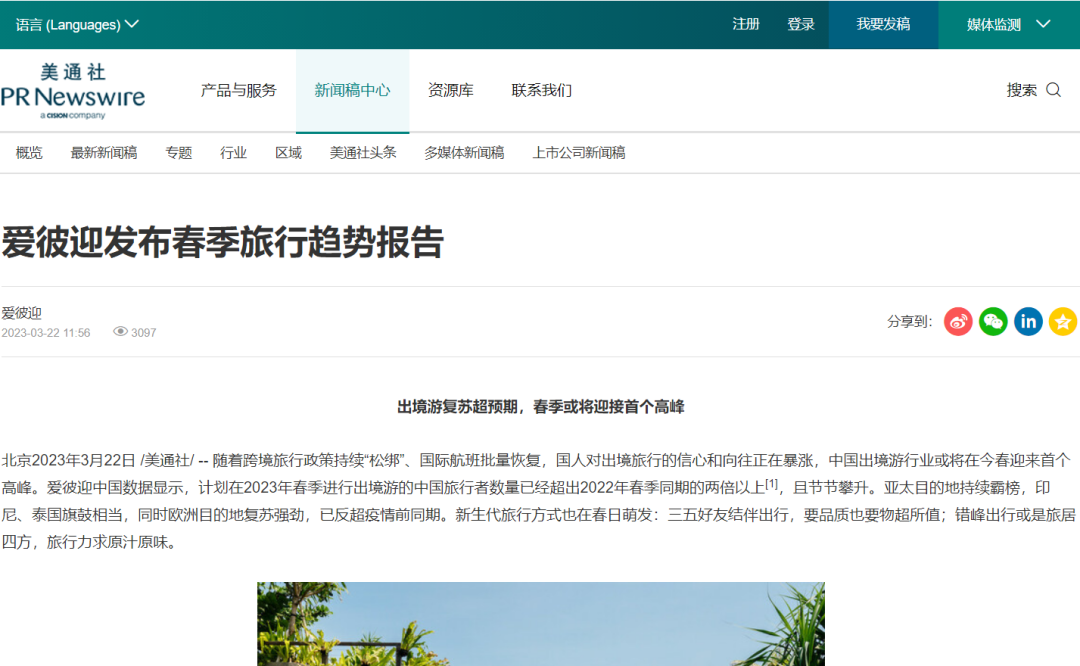
Task: Click the 登录 login link
Action: point(801,24)
